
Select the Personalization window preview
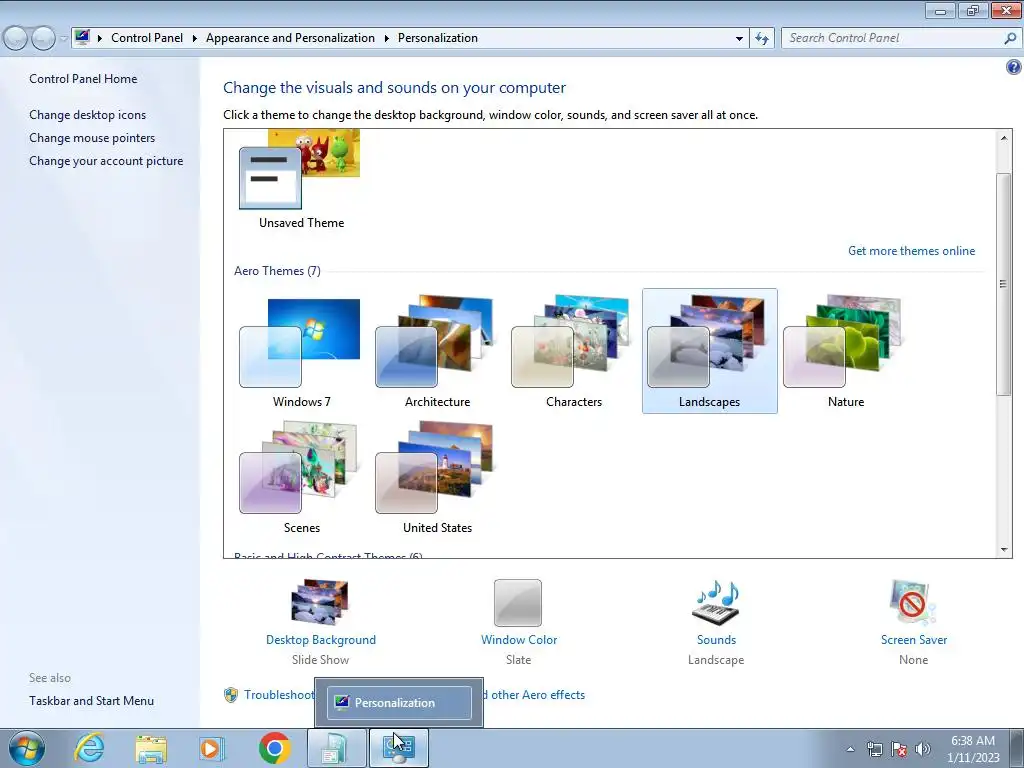point(399,703)
